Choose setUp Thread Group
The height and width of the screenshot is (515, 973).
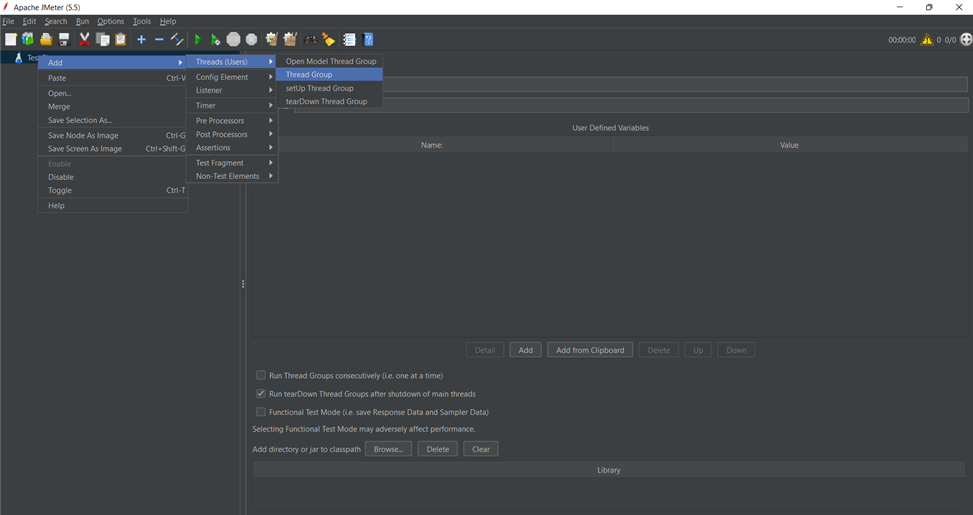click(x=330, y=88)
